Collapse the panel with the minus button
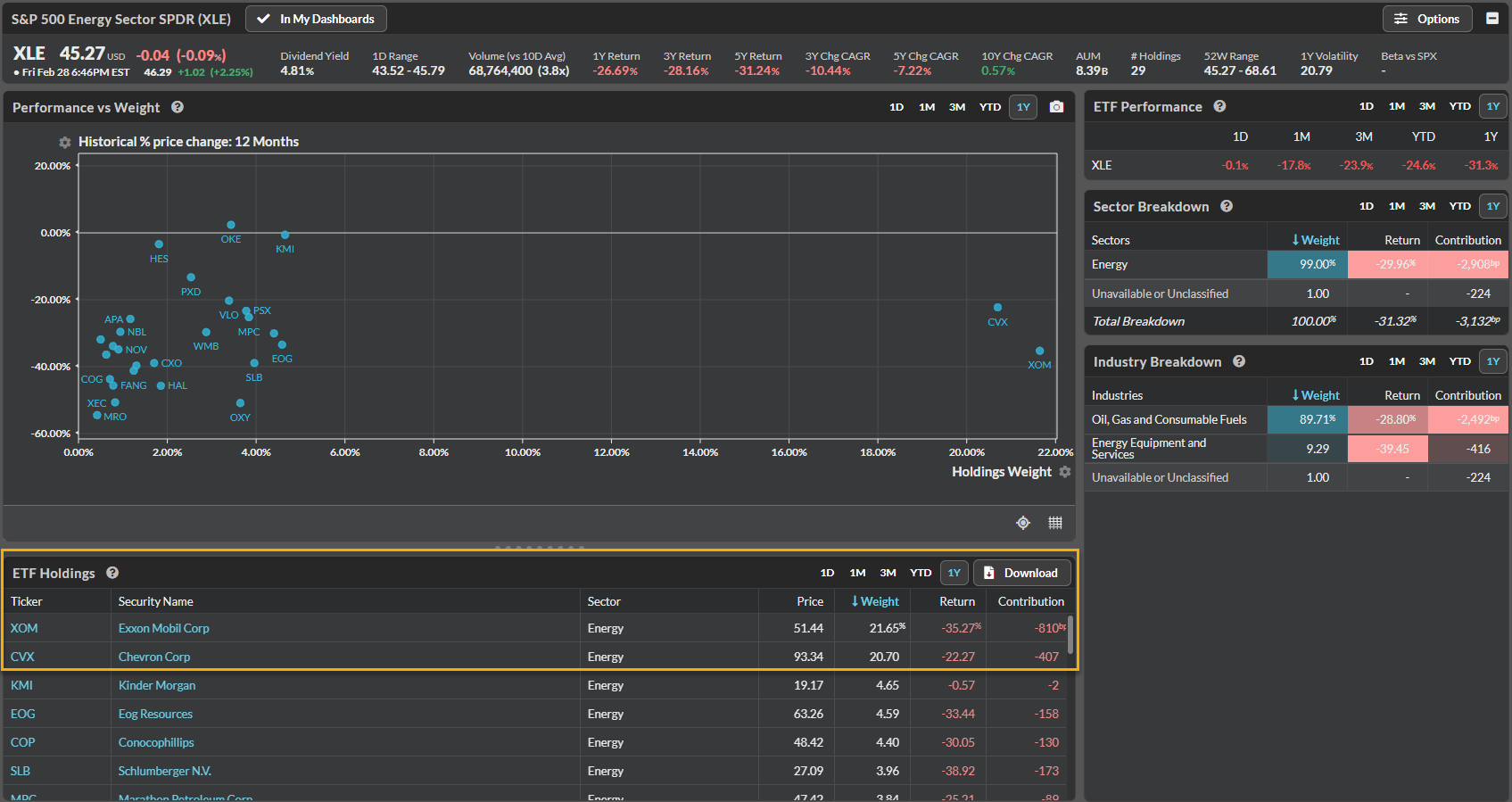The width and height of the screenshot is (1512, 802). [x=1492, y=19]
